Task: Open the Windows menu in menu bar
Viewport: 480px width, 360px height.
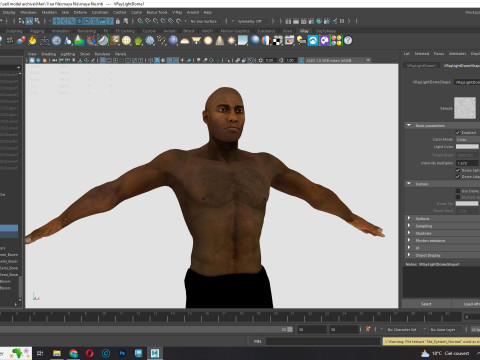Action: 28,12
